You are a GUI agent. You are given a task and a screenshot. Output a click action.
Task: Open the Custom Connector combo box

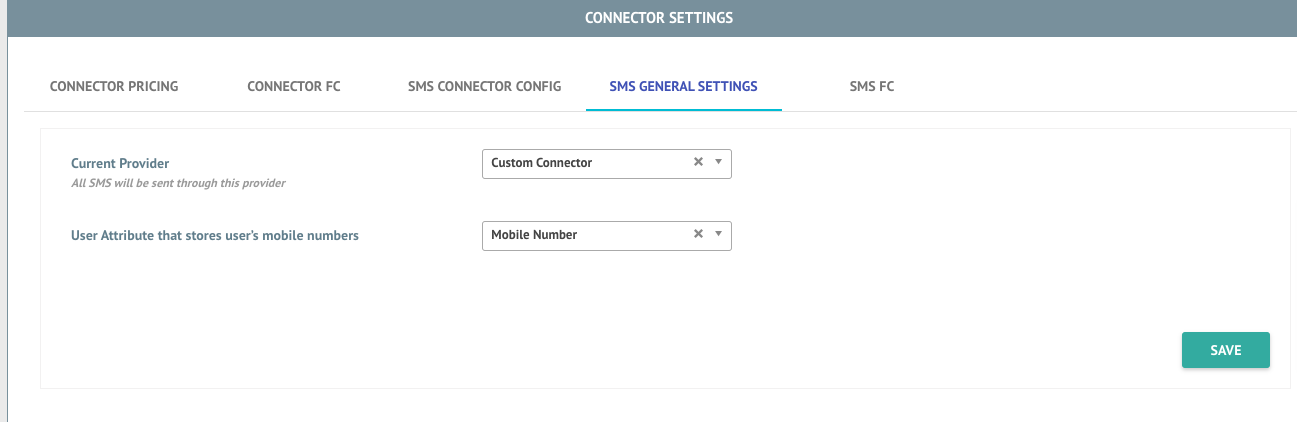[x=607, y=163]
